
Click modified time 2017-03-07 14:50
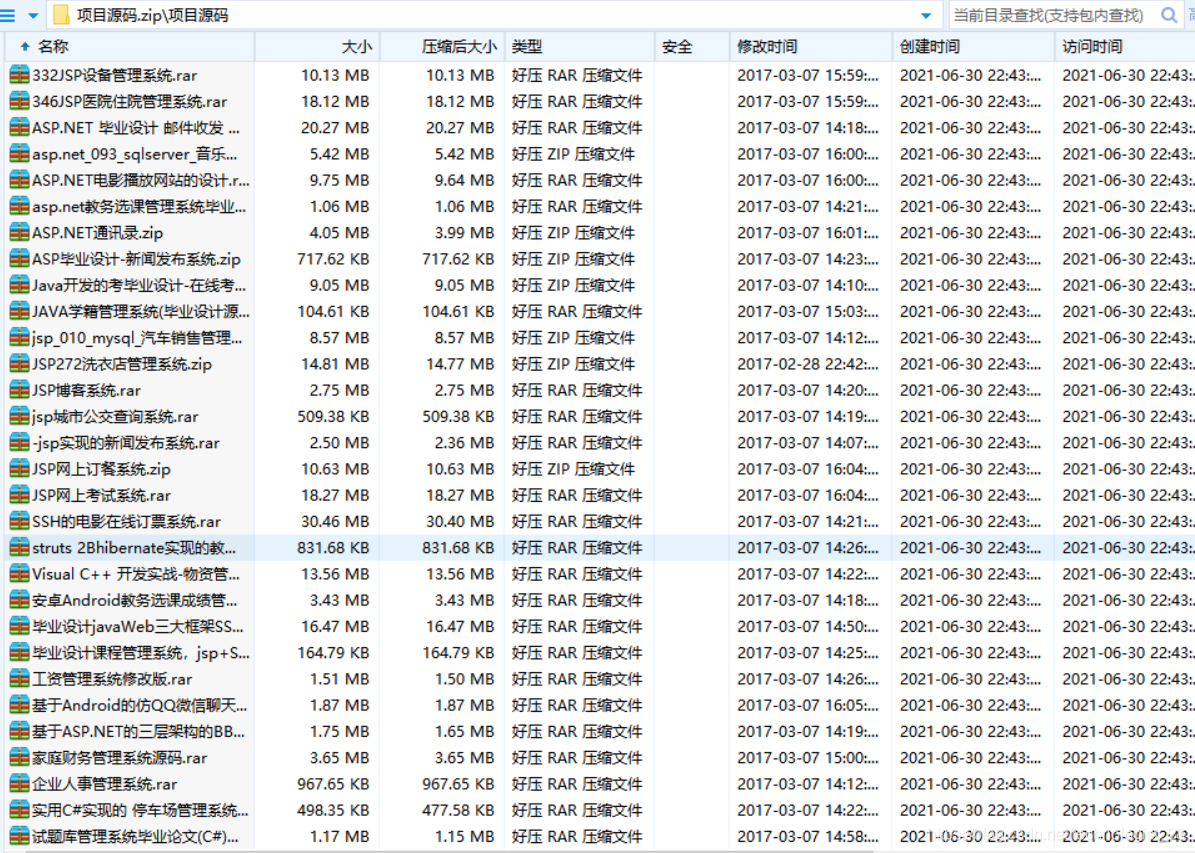(808, 627)
